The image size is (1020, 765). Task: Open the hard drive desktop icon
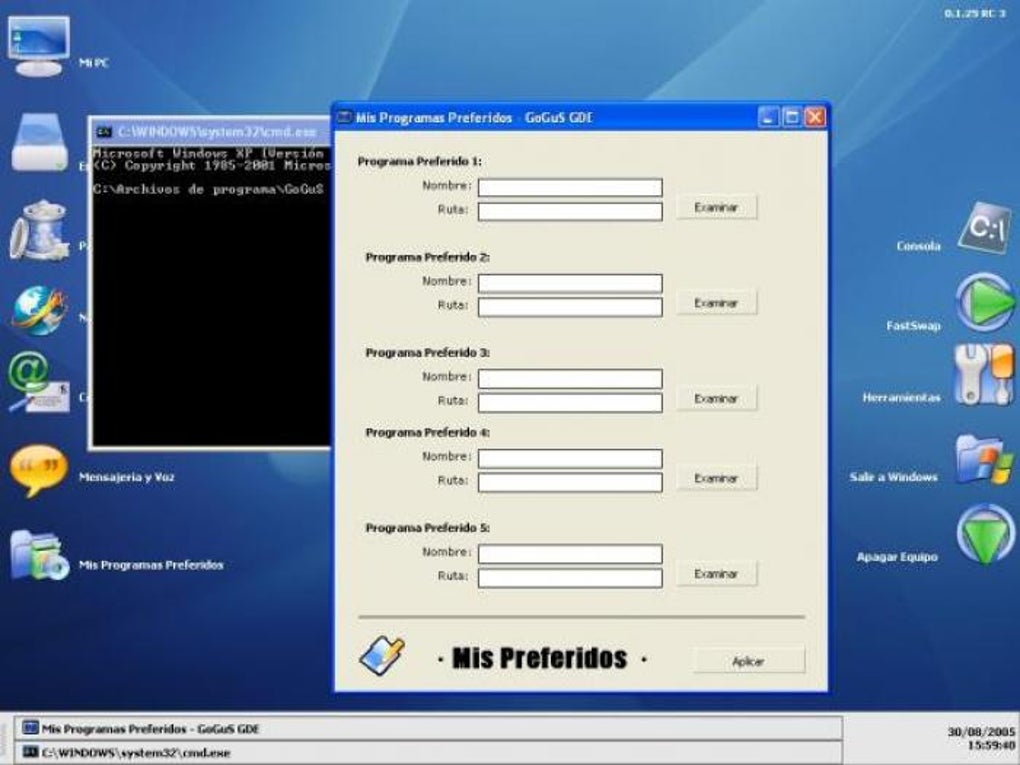click(39, 143)
